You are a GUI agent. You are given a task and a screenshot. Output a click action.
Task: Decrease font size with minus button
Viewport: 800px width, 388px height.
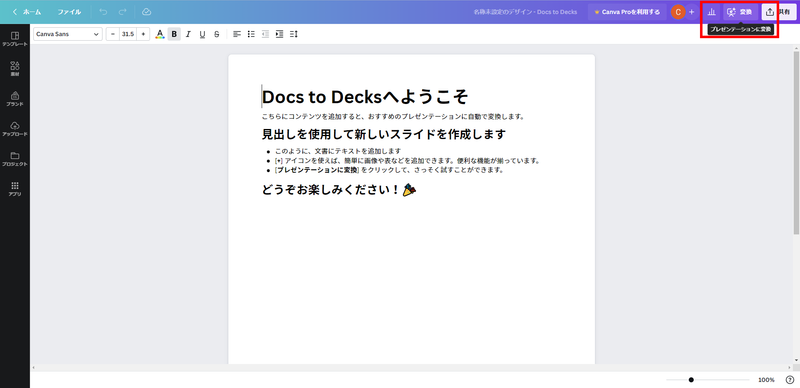[113, 34]
